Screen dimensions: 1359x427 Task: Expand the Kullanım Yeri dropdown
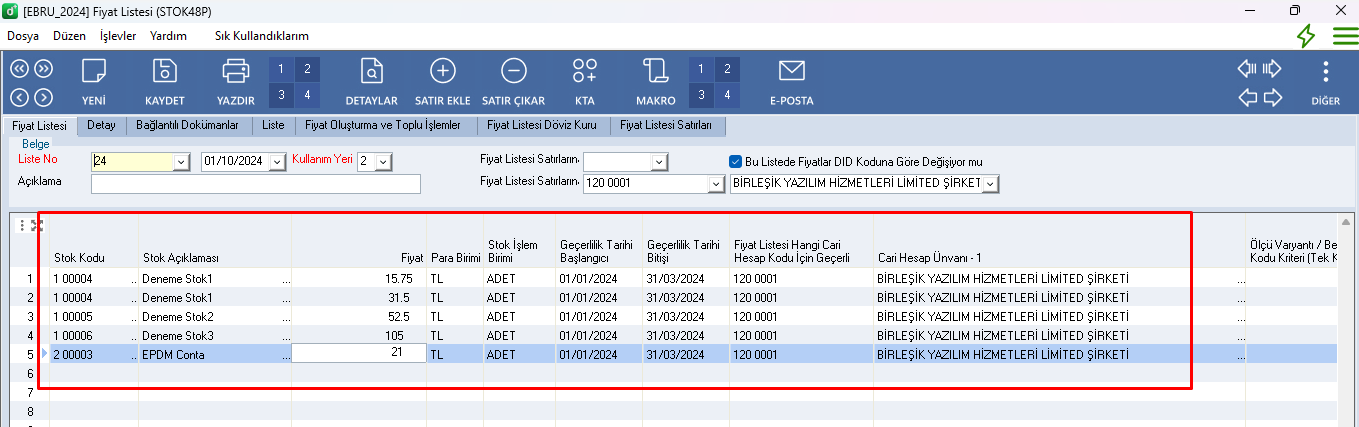(384, 162)
